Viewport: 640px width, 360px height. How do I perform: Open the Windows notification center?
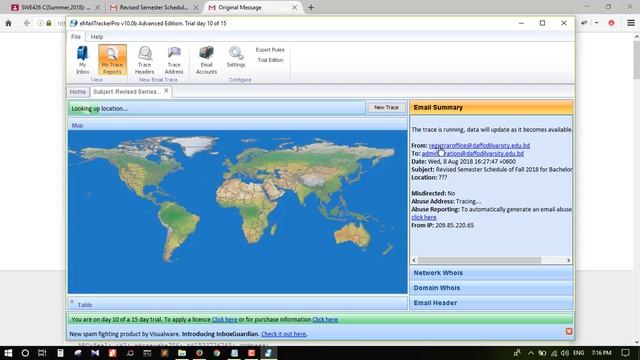(x=625, y=353)
